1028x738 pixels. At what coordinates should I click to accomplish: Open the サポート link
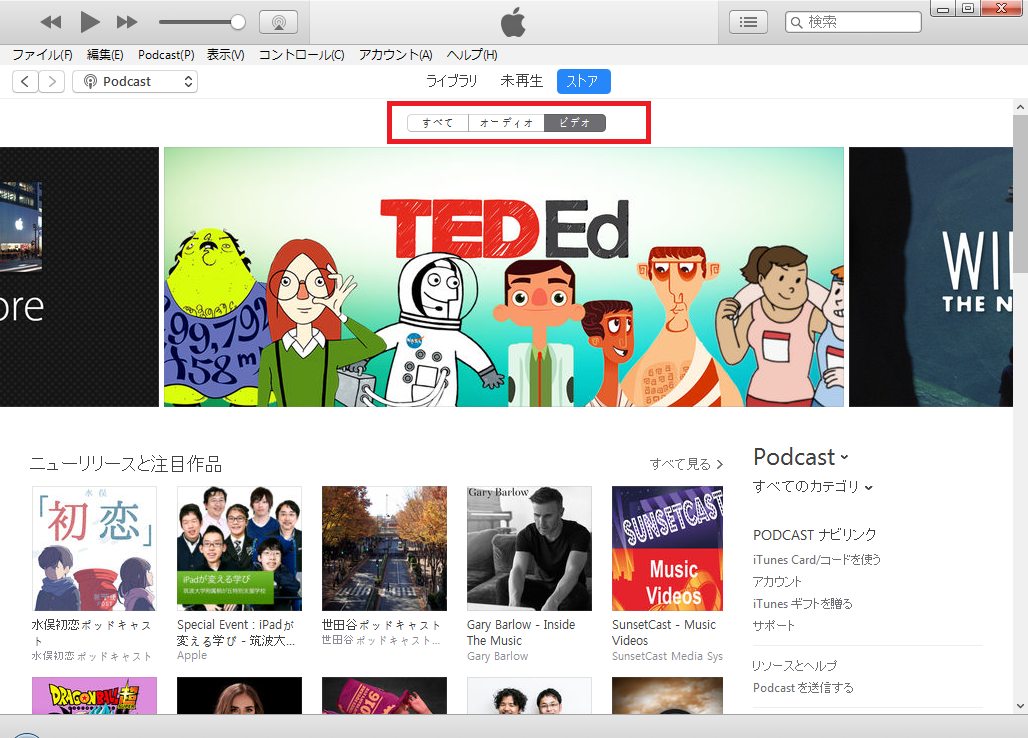point(774,625)
